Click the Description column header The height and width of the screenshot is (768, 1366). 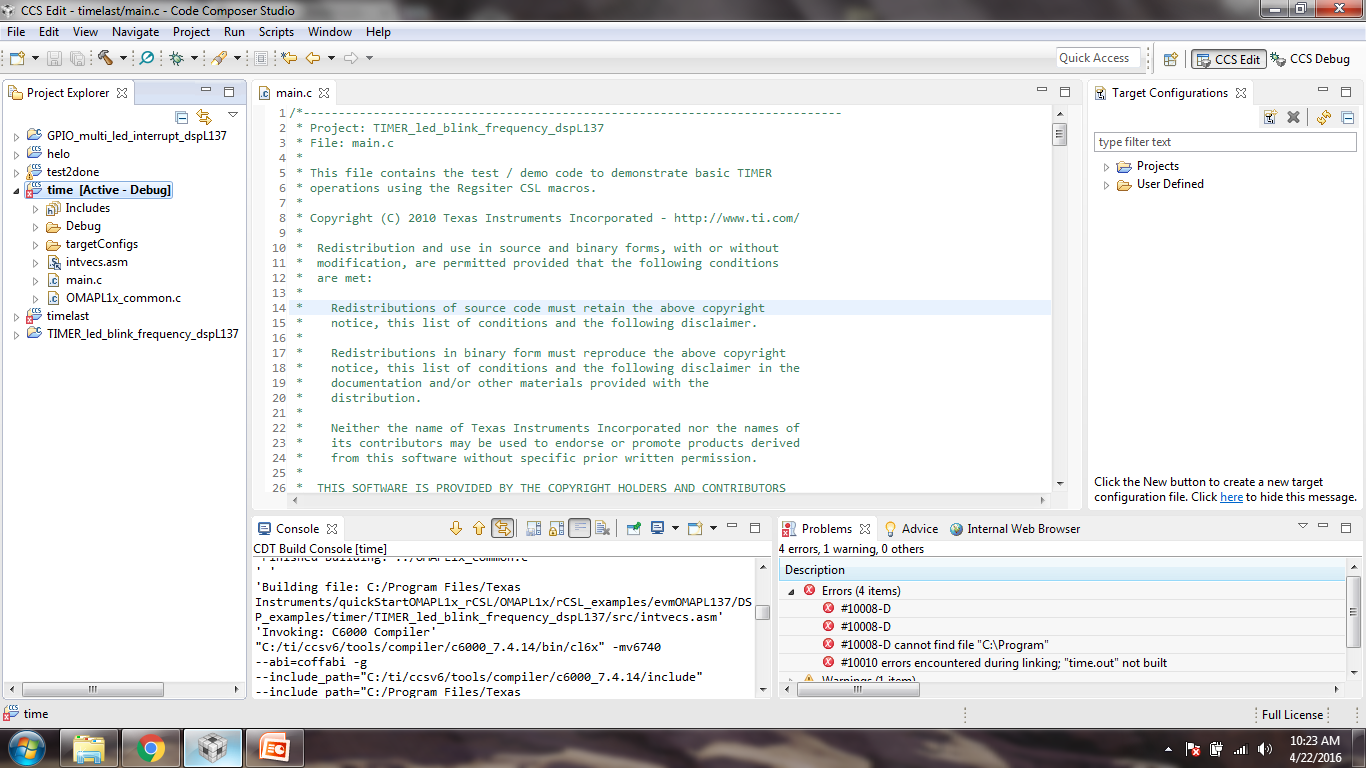click(x=1062, y=570)
